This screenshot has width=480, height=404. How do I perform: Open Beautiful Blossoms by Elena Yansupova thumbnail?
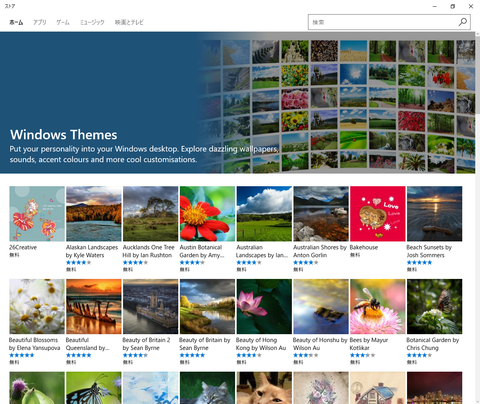(37, 306)
